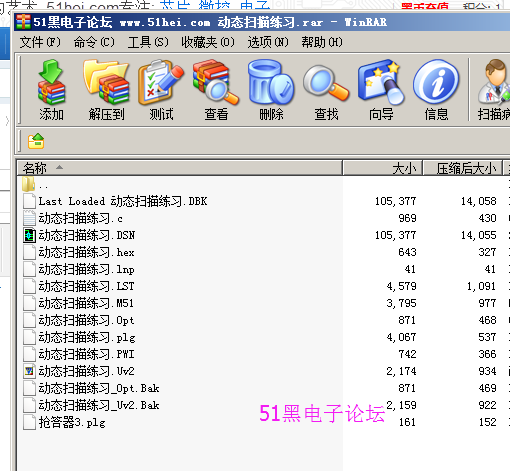Image resolution: width=510 pixels, height=471 pixels.
Task: Click the sort arrow in Name header
Action: [x=59, y=167]
